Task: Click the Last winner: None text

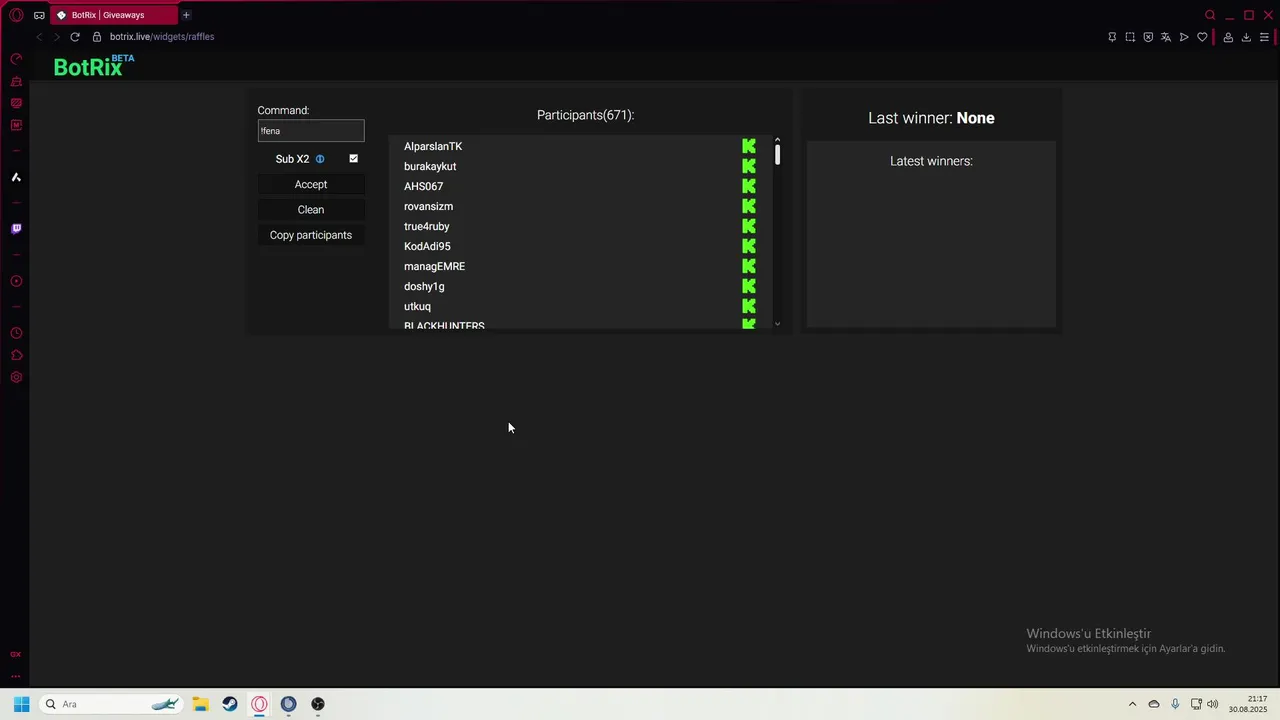Action: [931, 118]
